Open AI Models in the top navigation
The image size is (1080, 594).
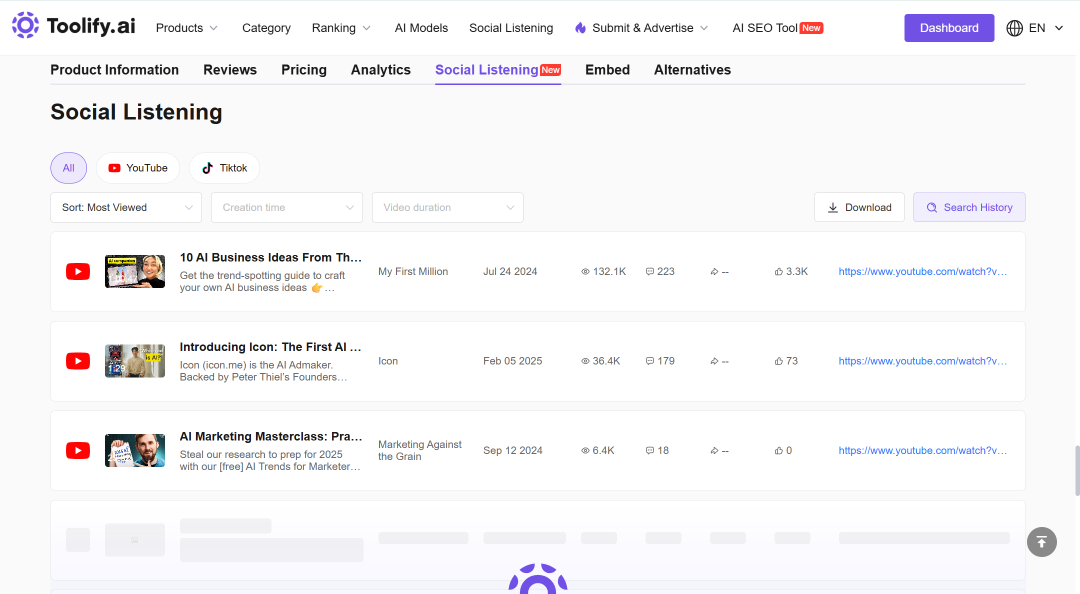(422, 28)
